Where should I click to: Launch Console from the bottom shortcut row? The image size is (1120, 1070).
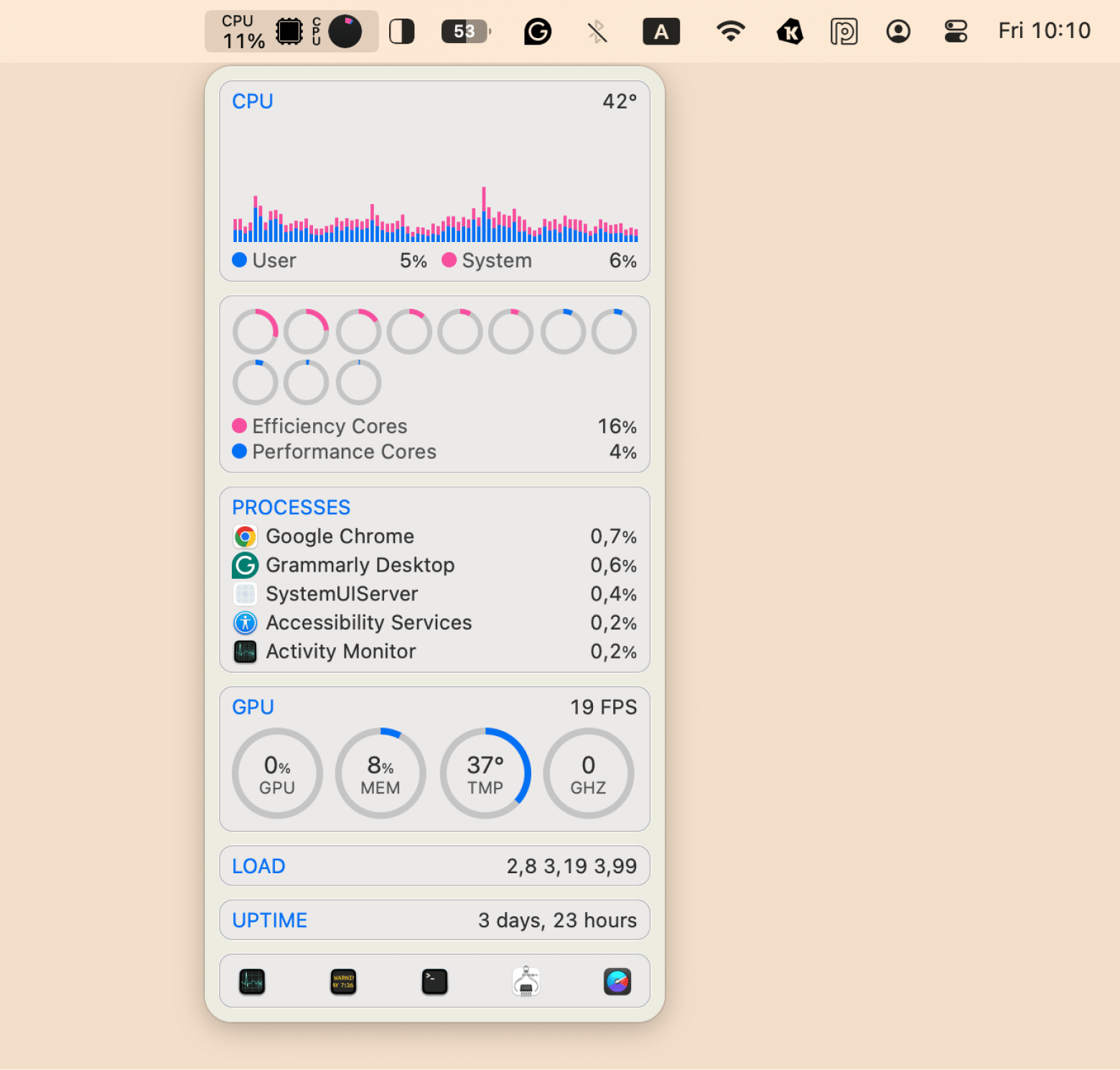click(343, 981)
